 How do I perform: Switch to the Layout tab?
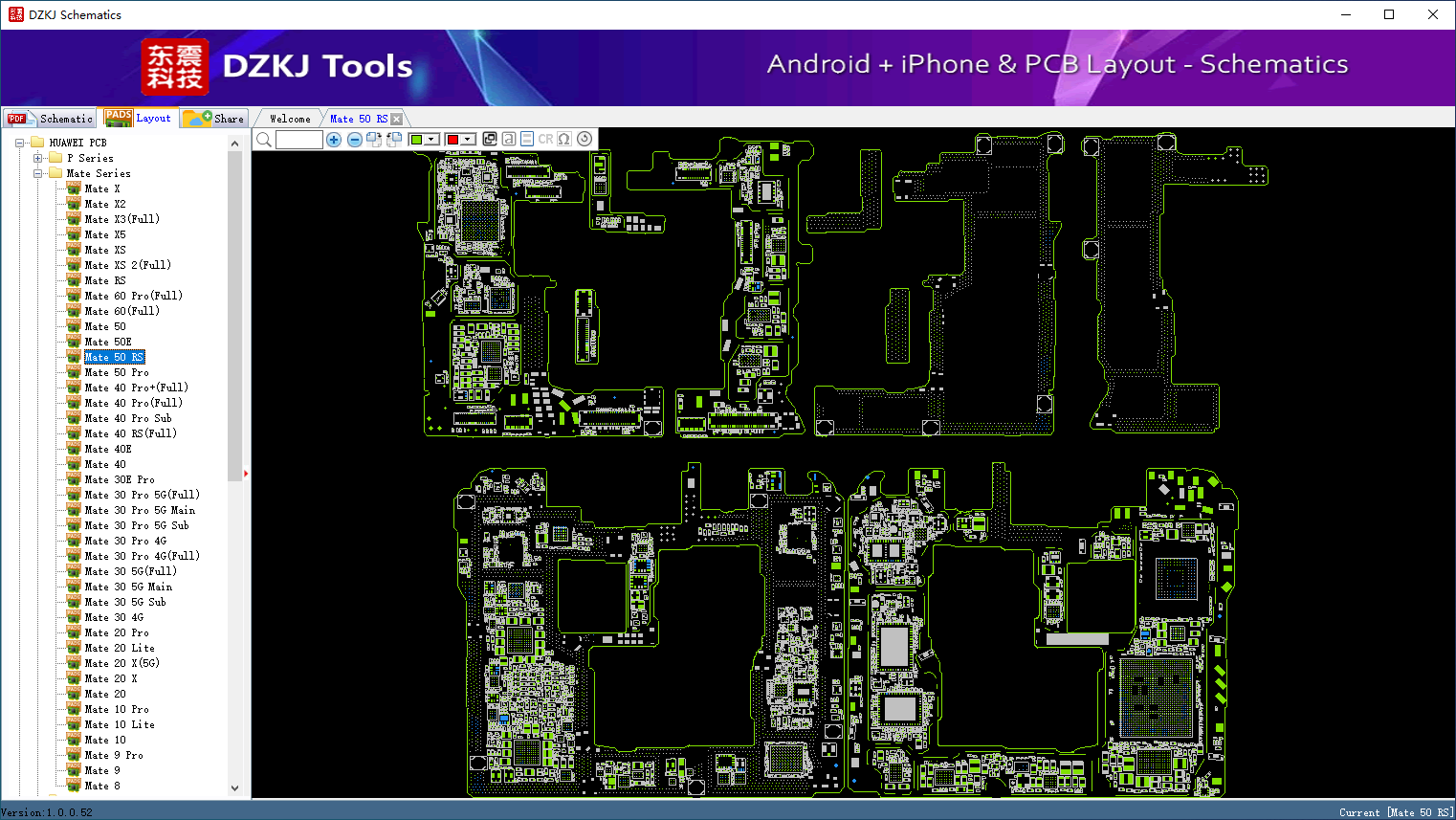tap(139, 118)
